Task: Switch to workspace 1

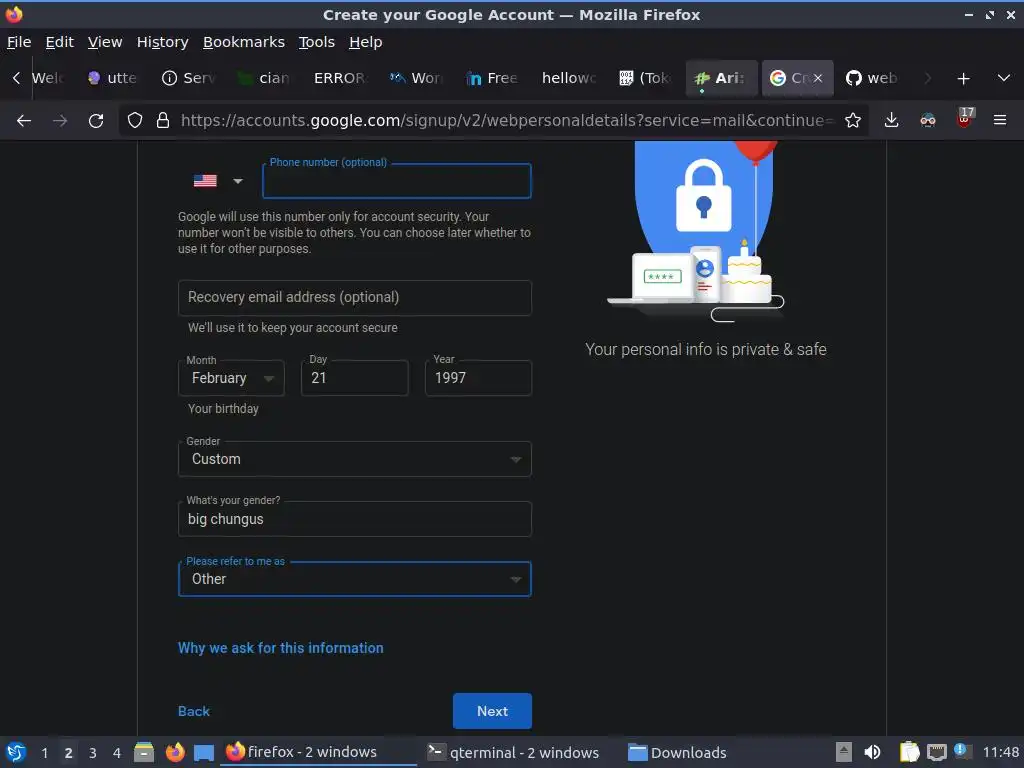Action: click(44, 753)
